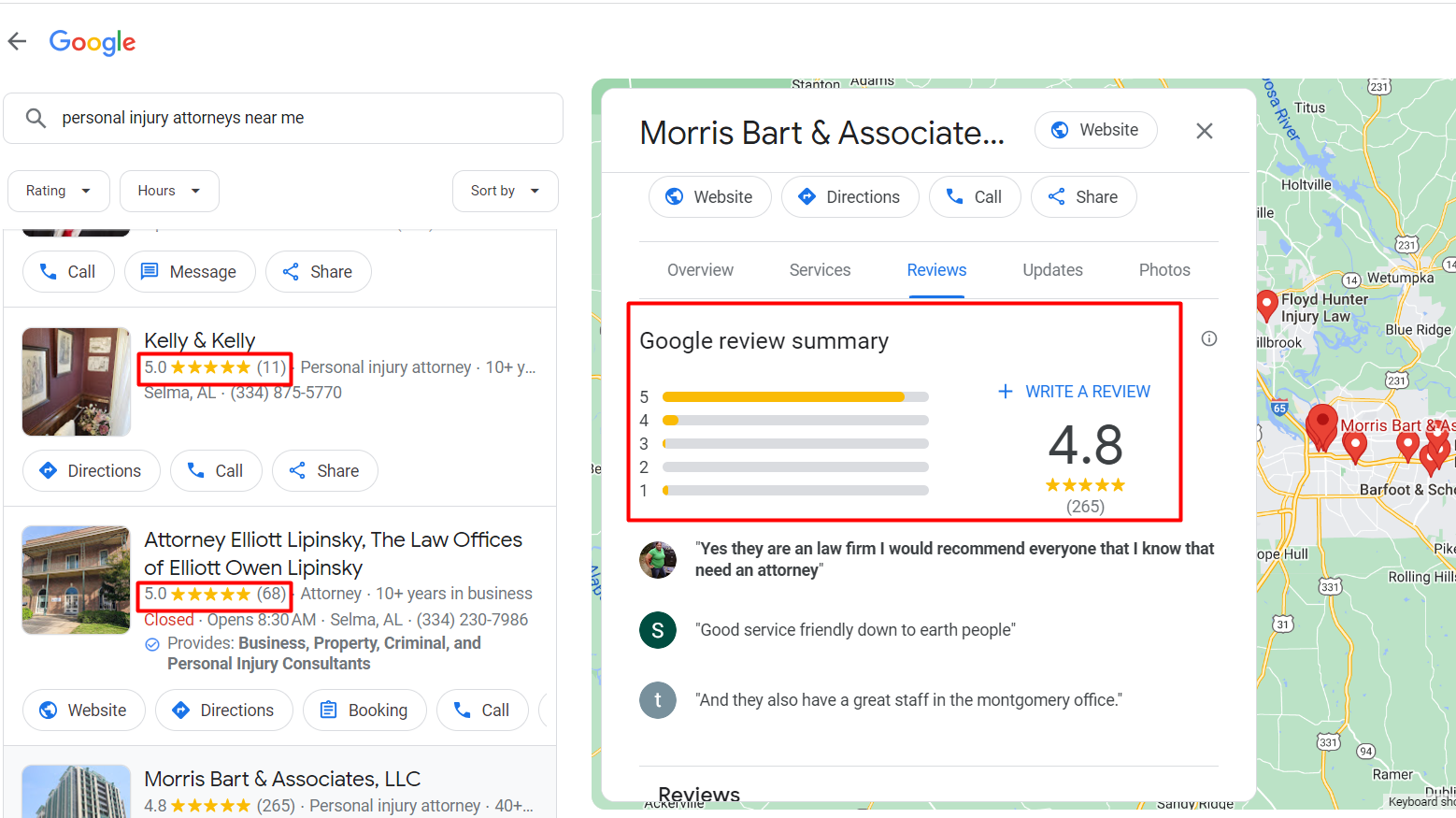
Task: Click the search magnifier icon
Action: click(x=36, y=118)
